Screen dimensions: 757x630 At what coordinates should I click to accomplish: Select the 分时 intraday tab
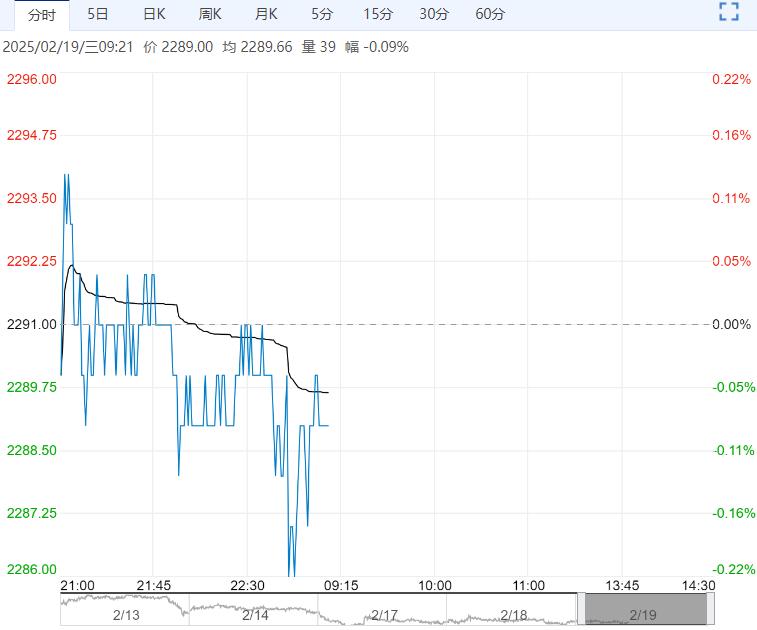tap(42, 14)
